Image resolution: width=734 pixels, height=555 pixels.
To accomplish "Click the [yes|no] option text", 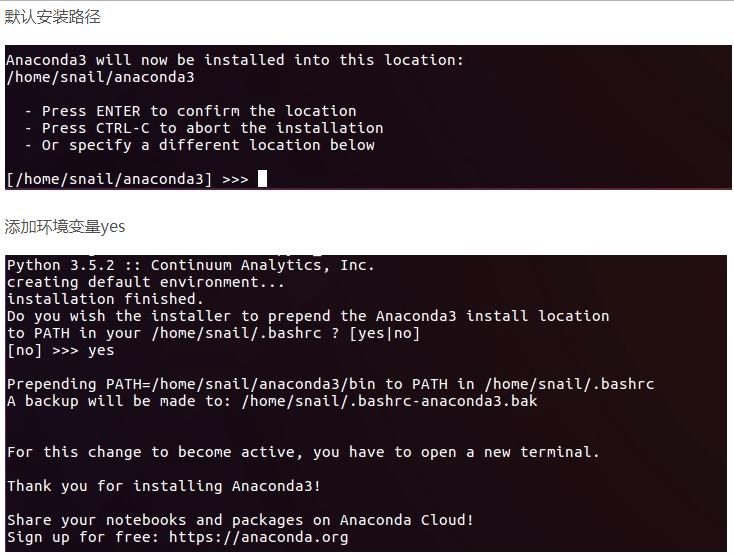I will pos(384,333).
